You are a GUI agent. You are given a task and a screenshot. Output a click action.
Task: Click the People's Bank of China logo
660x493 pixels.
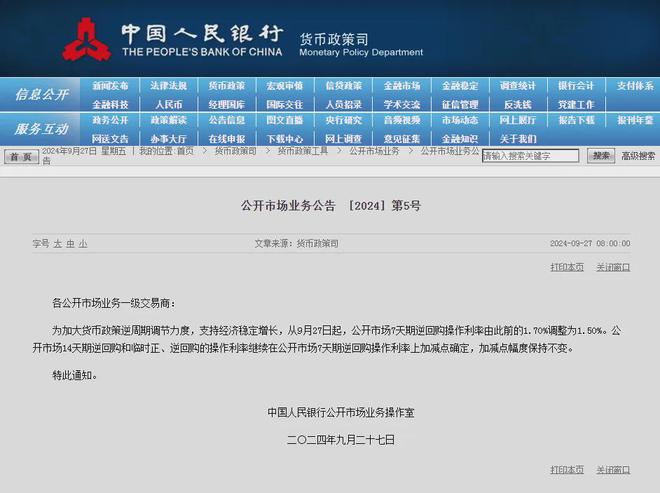(87, 39)
